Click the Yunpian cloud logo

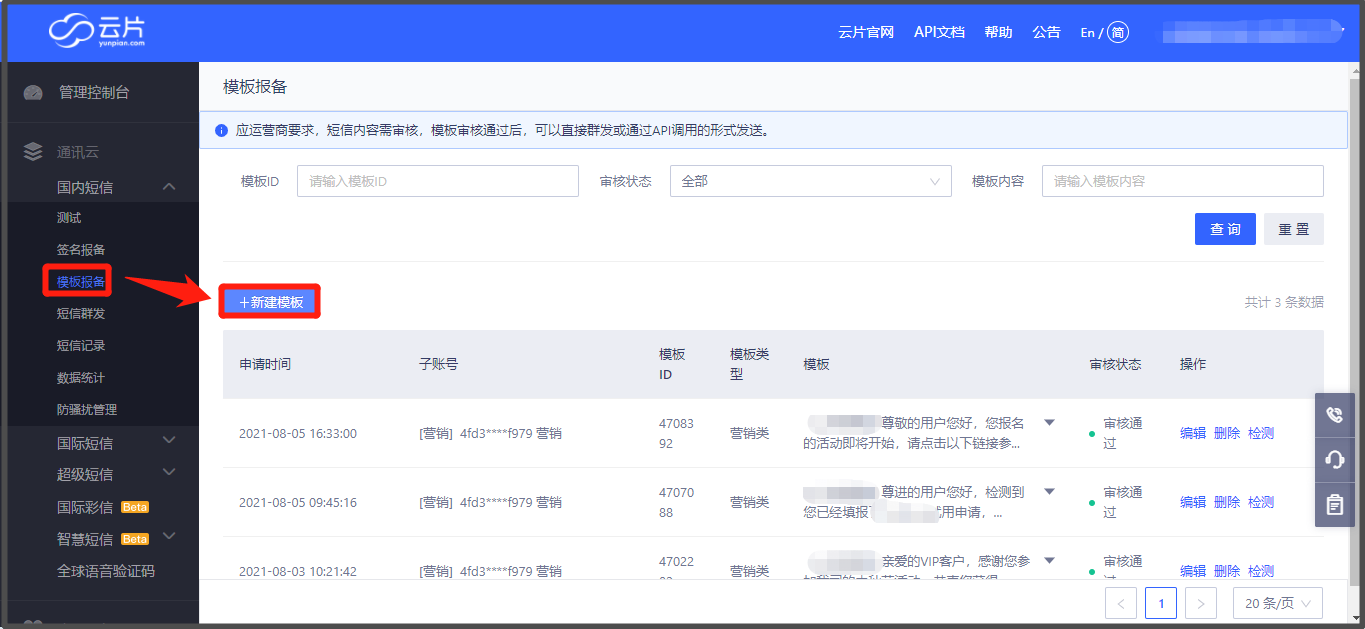97,31
